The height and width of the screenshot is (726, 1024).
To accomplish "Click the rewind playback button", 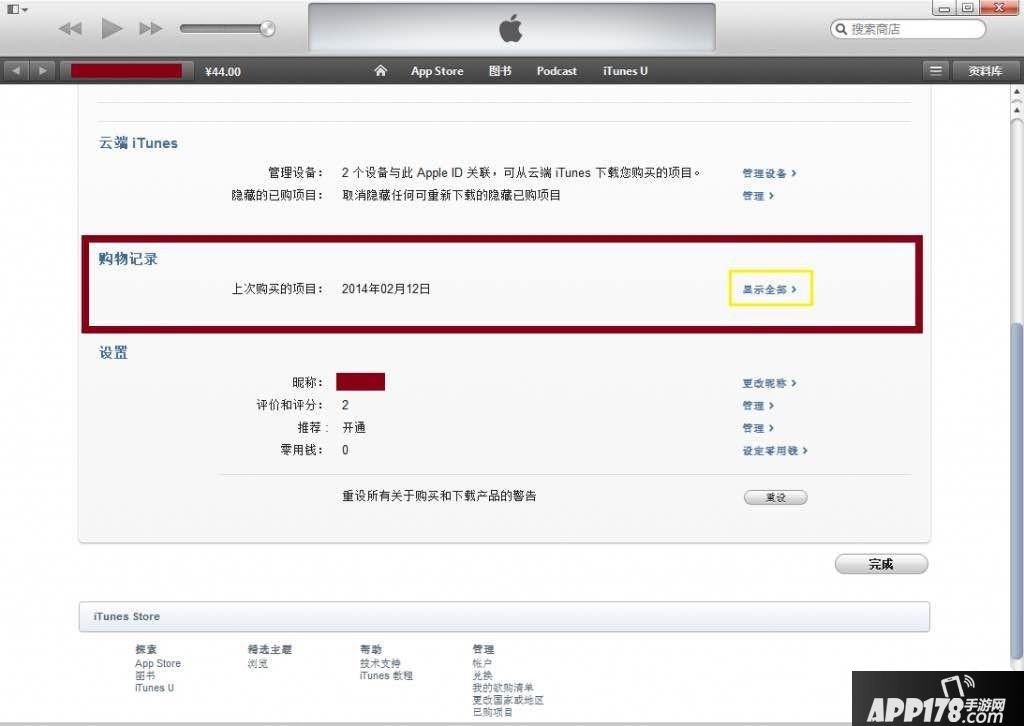I will (x=70, y=29).
